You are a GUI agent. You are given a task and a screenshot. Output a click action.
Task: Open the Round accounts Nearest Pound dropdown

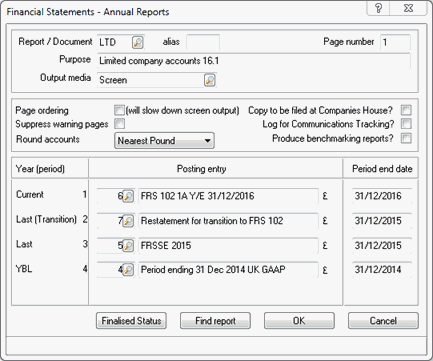click(x=164, y=141)
